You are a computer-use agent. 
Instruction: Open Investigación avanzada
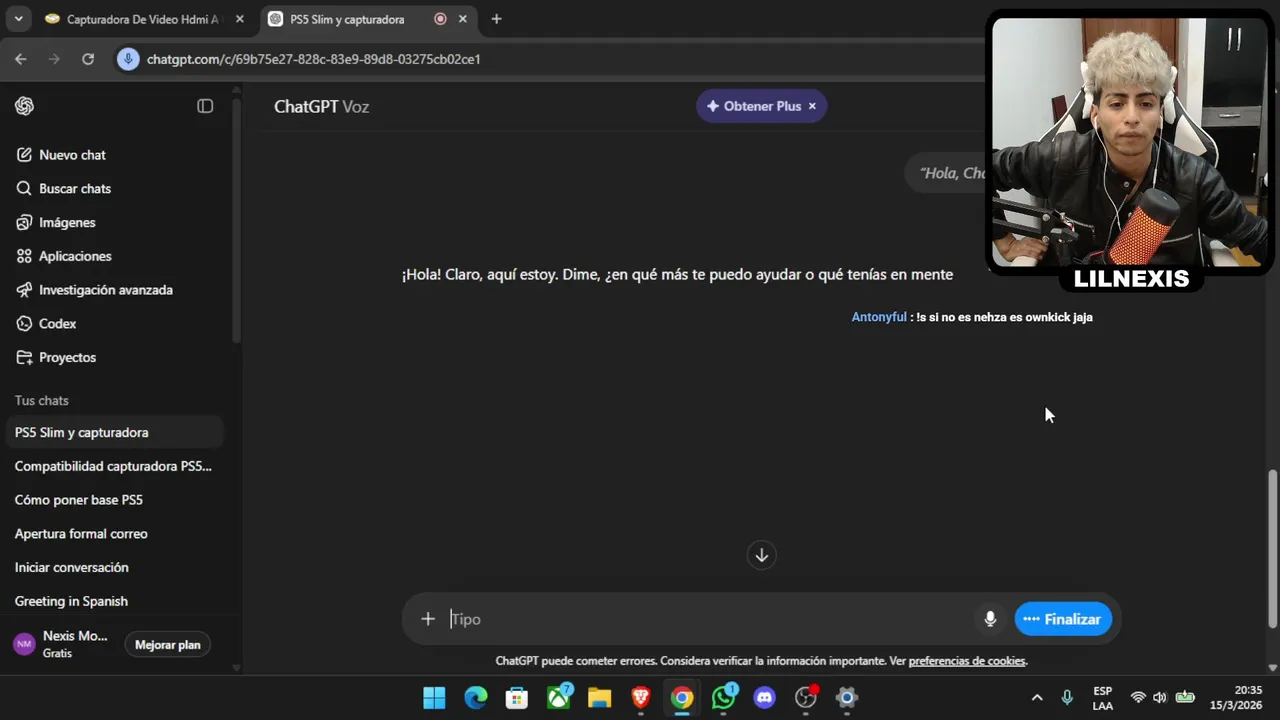(115, 290)
